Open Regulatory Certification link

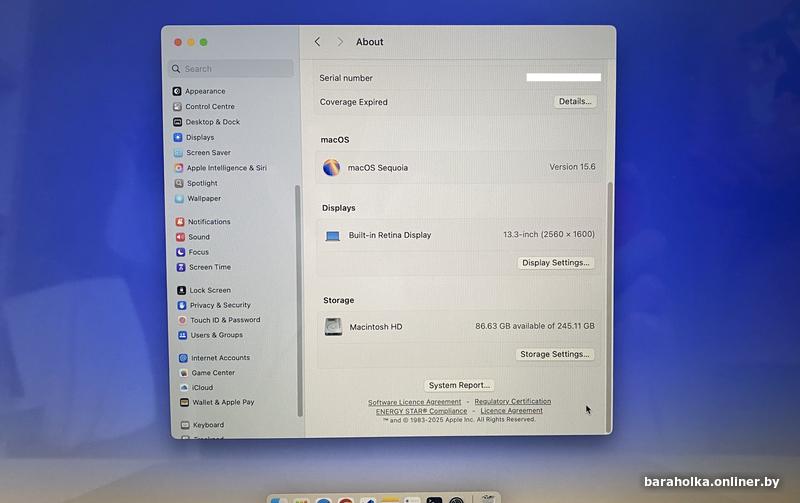513,401
